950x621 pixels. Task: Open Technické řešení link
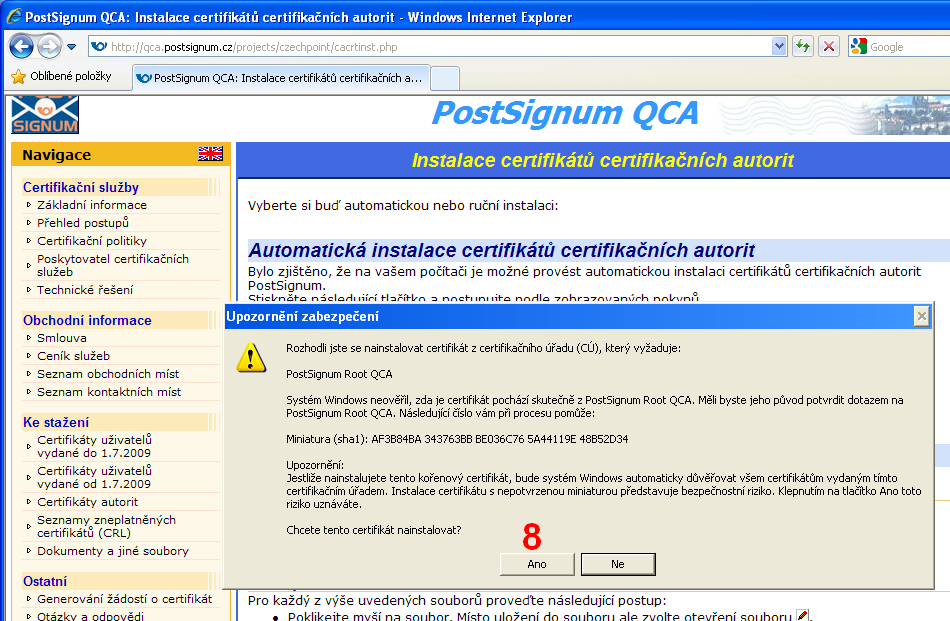[x=85, y=290]
